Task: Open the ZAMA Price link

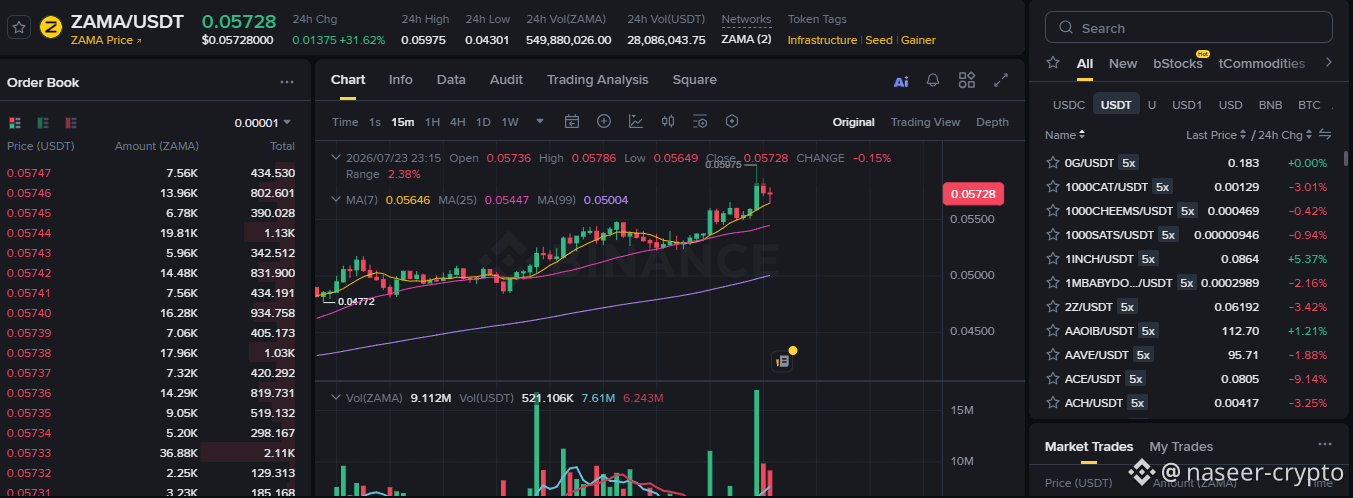Action: point(106,40)
